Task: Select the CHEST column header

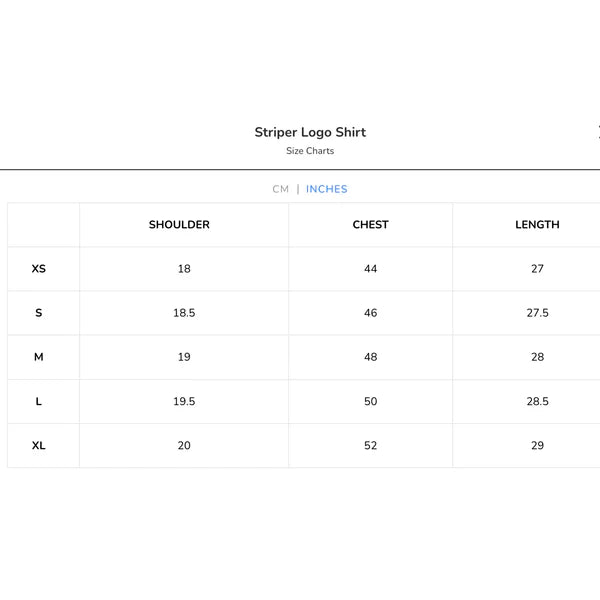Action: pyautogui.click(x=370, y=225)
